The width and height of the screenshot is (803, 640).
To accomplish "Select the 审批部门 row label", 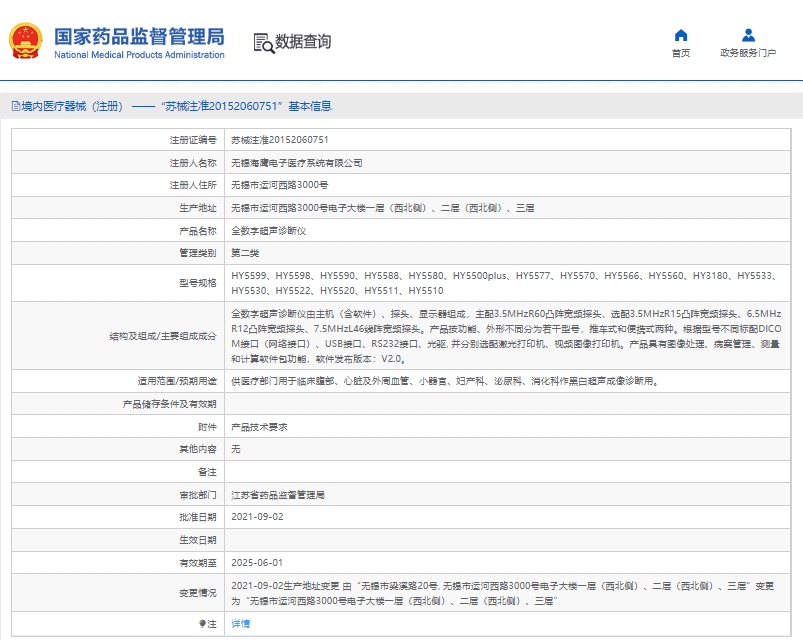I will tap(198, 495).
